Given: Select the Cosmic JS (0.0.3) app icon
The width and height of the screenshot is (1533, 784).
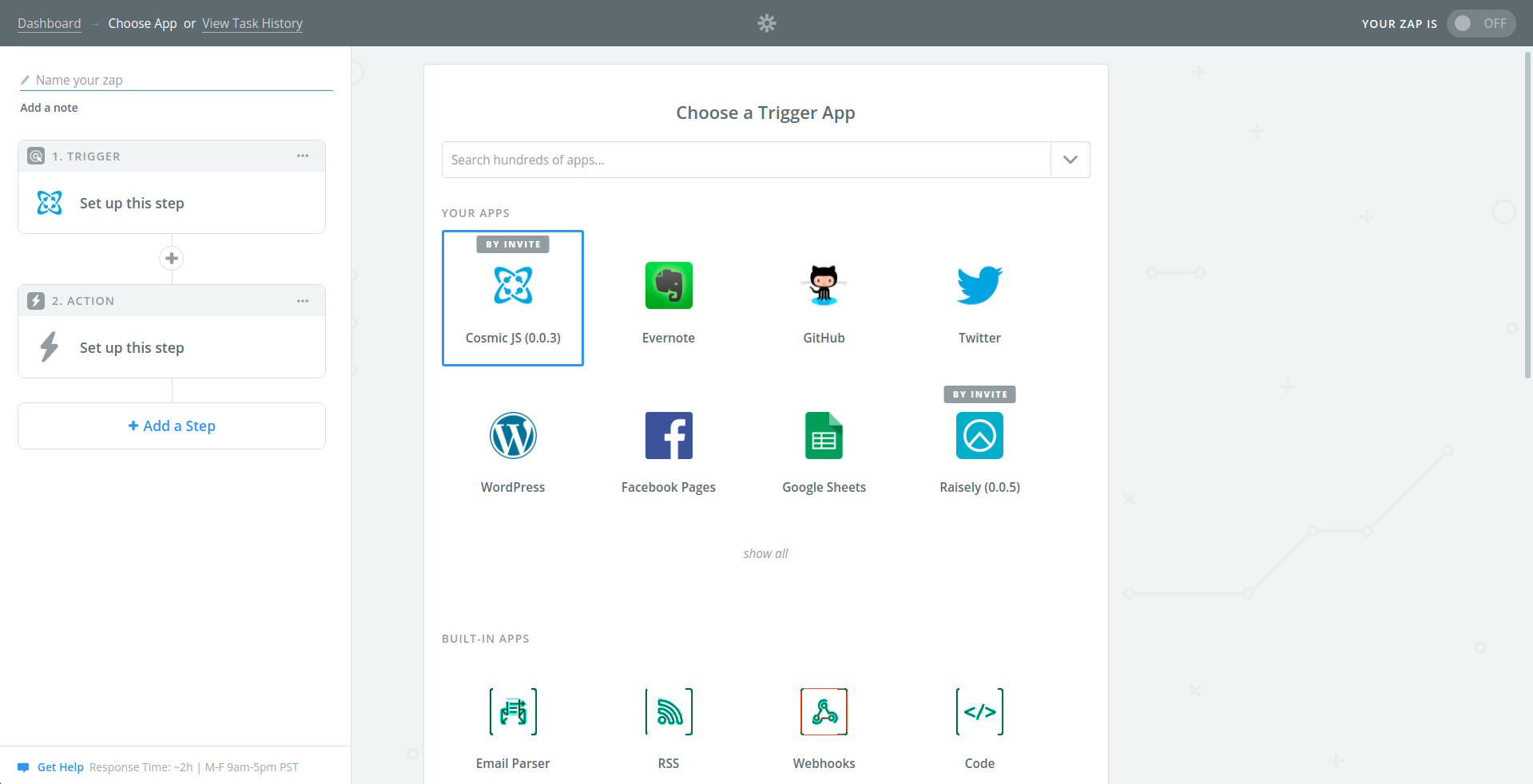Looking at the screenshot, I should 513,285.
